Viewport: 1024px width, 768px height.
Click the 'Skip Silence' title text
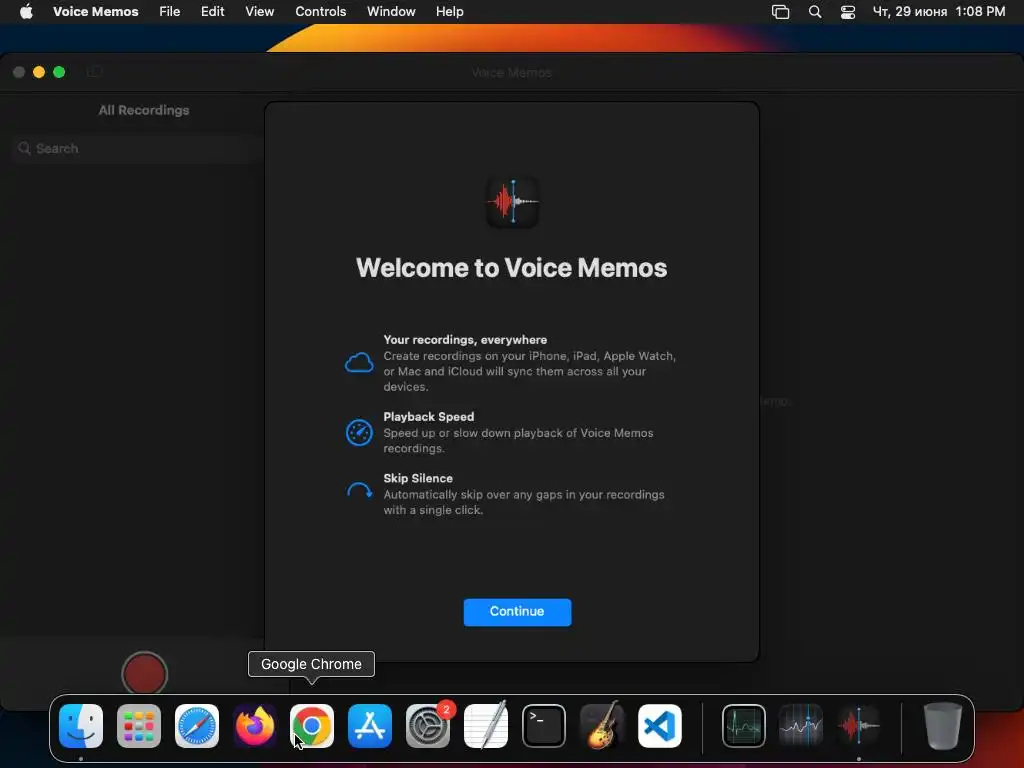click(418, 478)
